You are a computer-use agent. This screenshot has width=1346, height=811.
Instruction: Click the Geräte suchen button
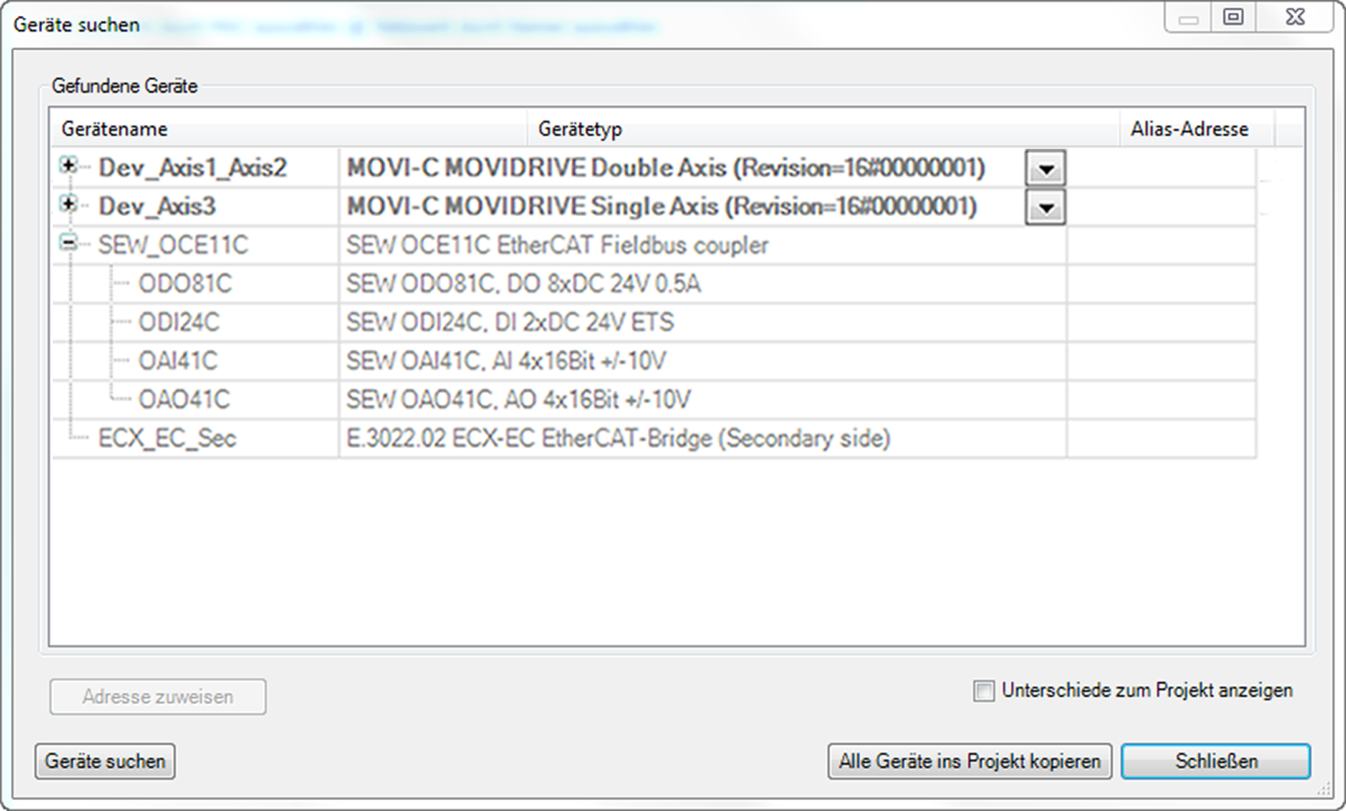coord(105,761)
